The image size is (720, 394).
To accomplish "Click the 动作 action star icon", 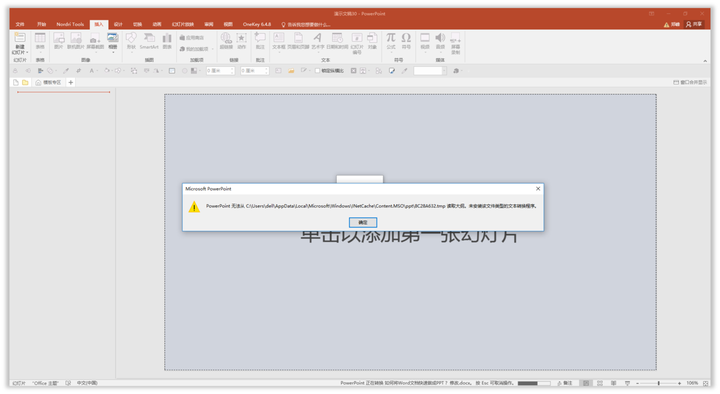I will [242, 41].
